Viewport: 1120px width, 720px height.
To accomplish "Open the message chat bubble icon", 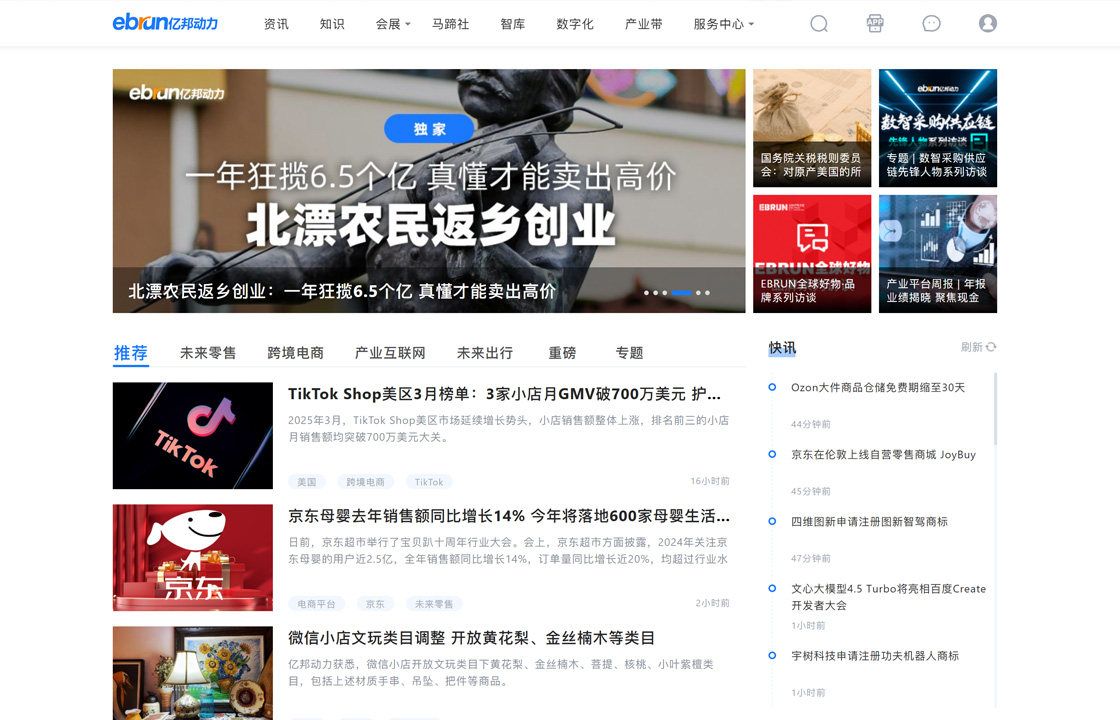I will pos(931,24).
